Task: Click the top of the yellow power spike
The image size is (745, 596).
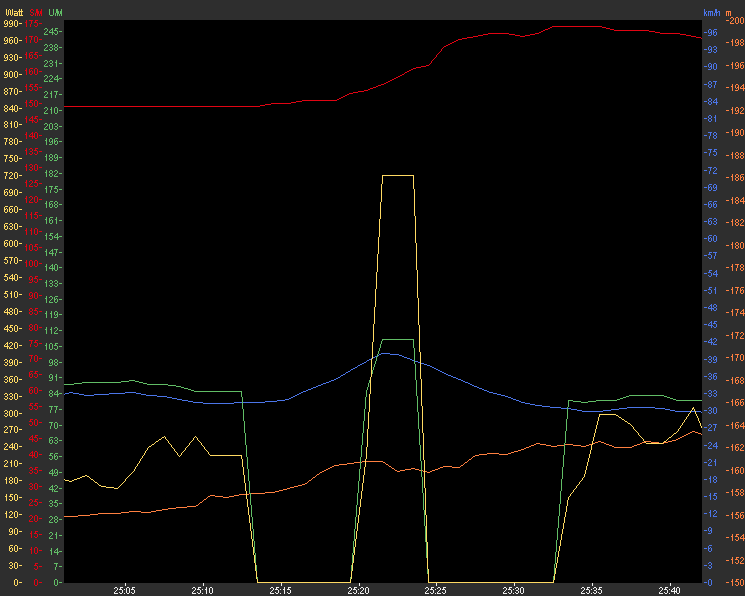Action: click(x=397, y=176)
